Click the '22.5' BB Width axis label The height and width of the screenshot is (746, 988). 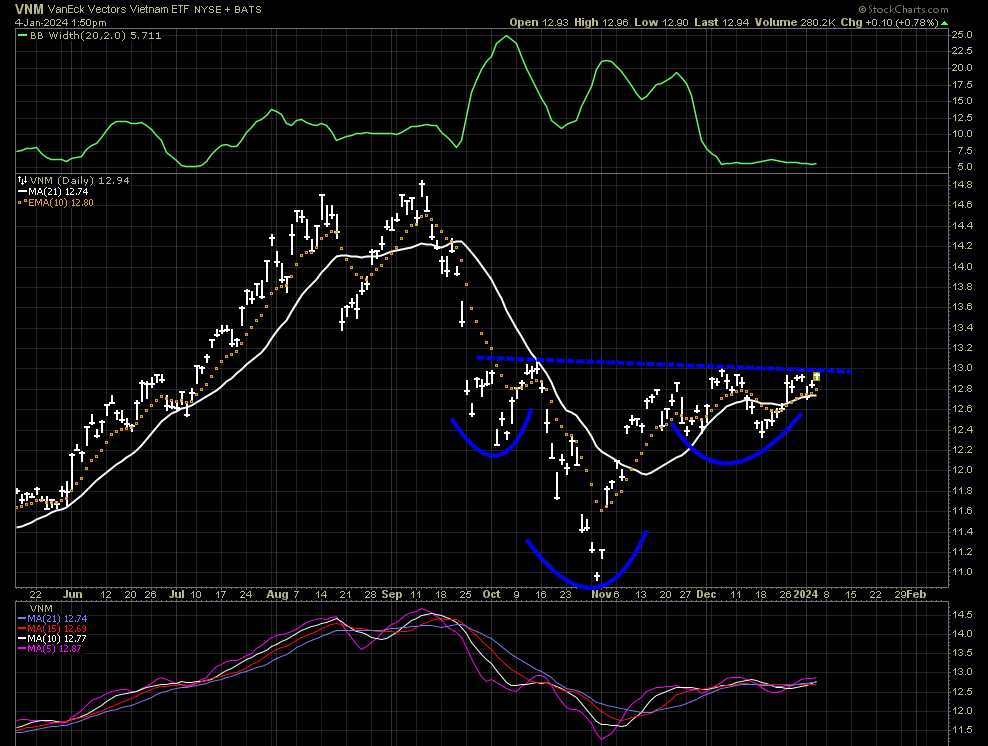[962, 51]
